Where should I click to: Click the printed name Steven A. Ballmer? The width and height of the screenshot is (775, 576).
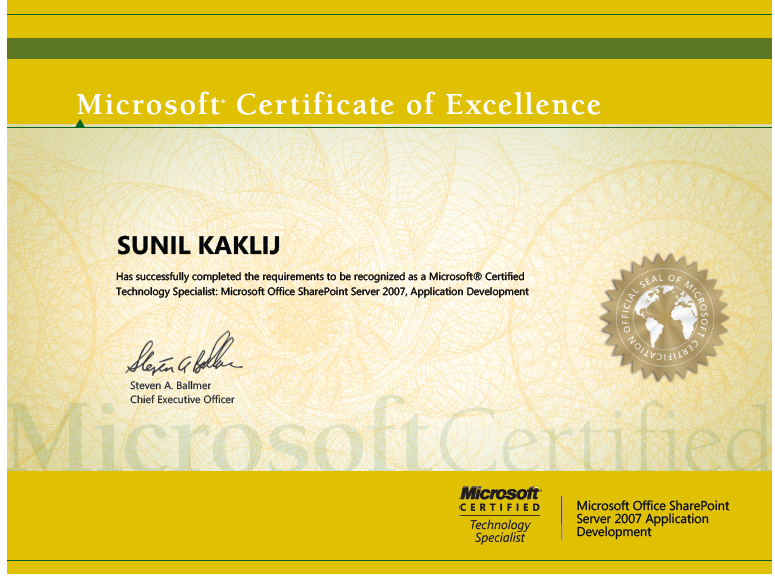(x=170, y=386)
